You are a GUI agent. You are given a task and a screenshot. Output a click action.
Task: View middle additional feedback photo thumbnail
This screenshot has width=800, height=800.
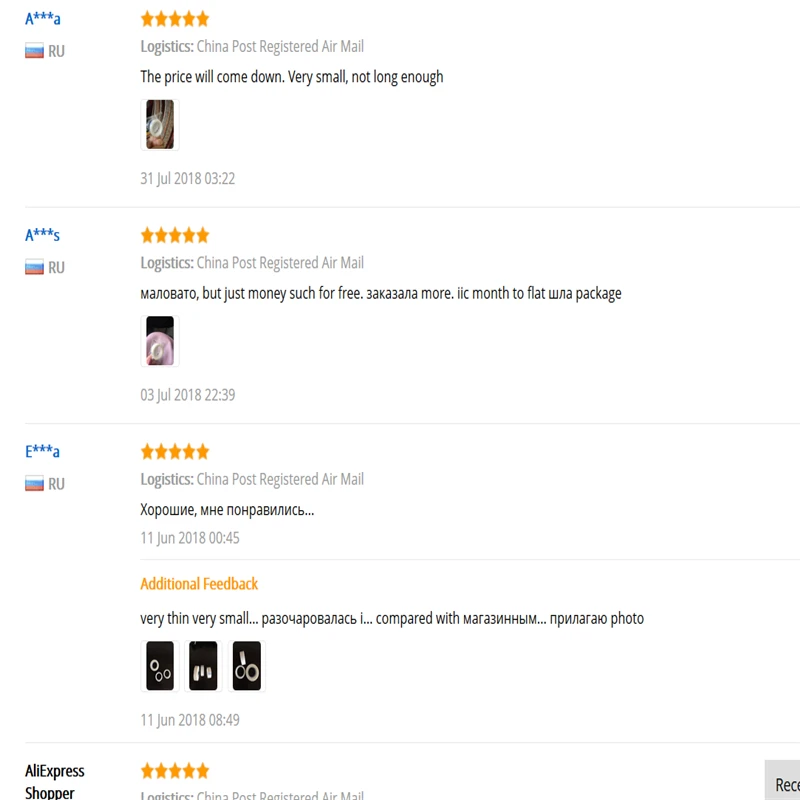tap(203, 666)
